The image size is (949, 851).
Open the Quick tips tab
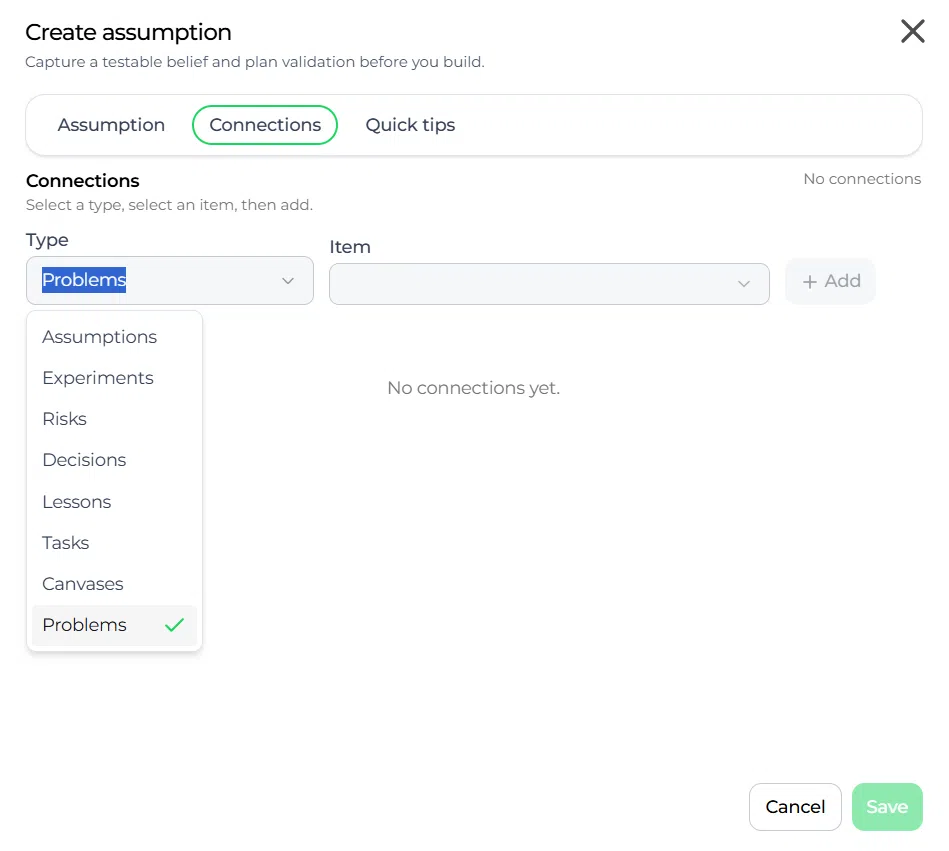coord(410,125)
